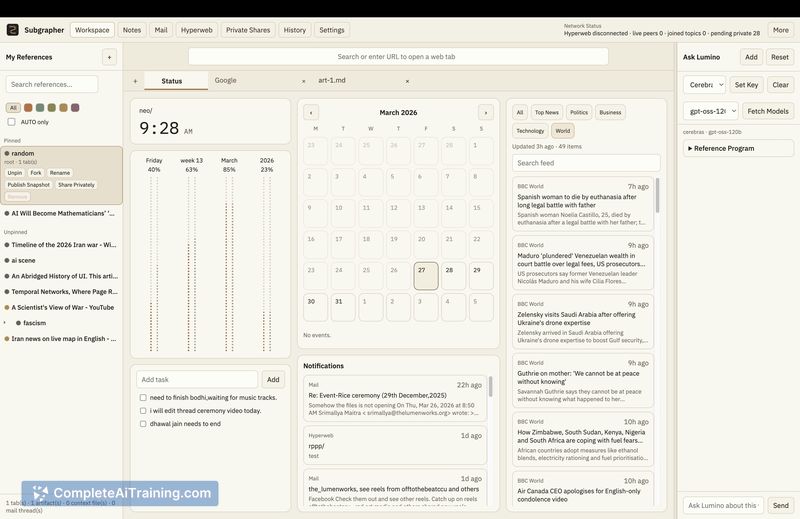Viewport: 800px width, 519px height.
Task: Open 'Timeline of the 2026 Iran war' reference
Action: 61,245
